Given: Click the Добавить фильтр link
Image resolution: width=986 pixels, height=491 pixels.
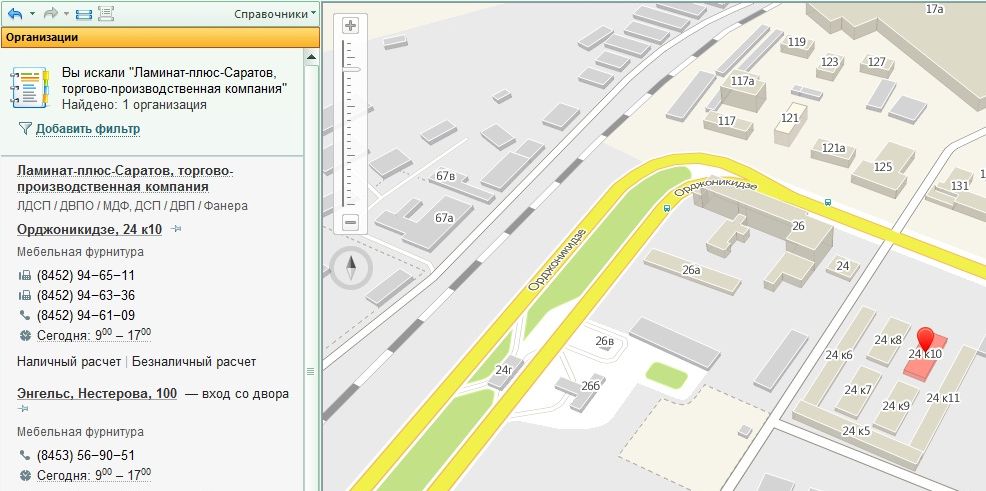Looking at the screenshot, I should pos(87,129).
